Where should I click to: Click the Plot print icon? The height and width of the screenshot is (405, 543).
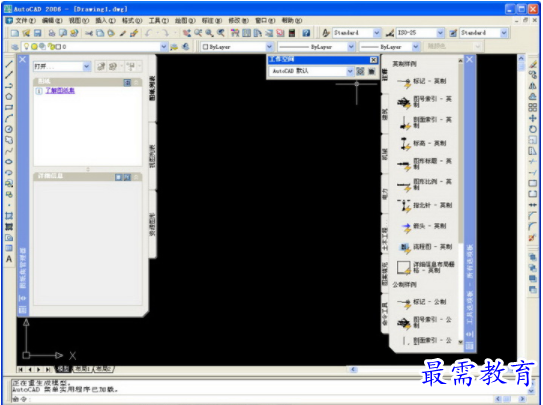(52, 33)
